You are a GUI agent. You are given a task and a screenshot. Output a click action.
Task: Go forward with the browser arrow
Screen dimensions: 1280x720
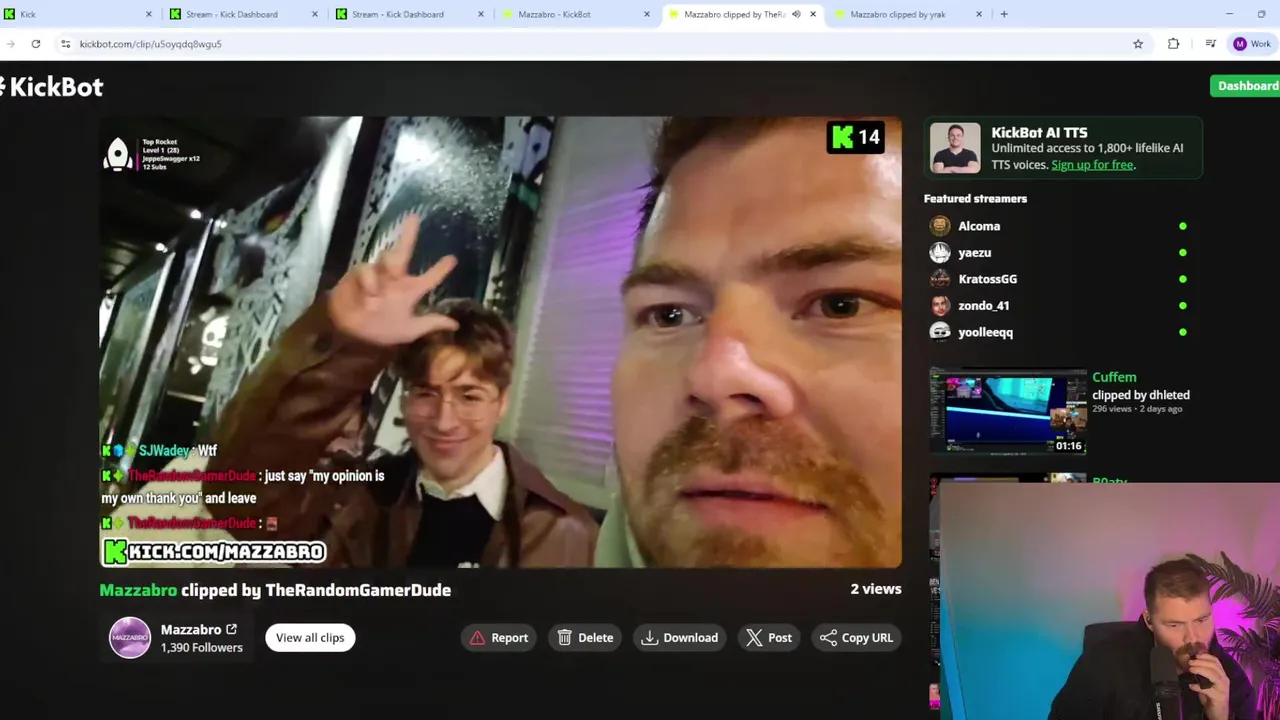[x=10, y=44]
